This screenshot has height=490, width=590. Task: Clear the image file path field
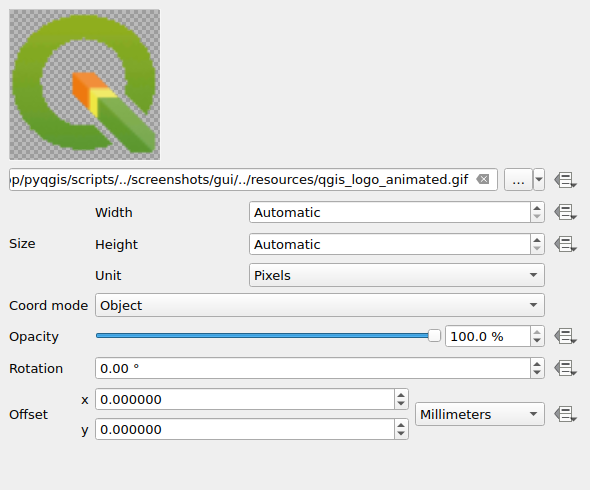pyautogui.click(x=483, y=180)
